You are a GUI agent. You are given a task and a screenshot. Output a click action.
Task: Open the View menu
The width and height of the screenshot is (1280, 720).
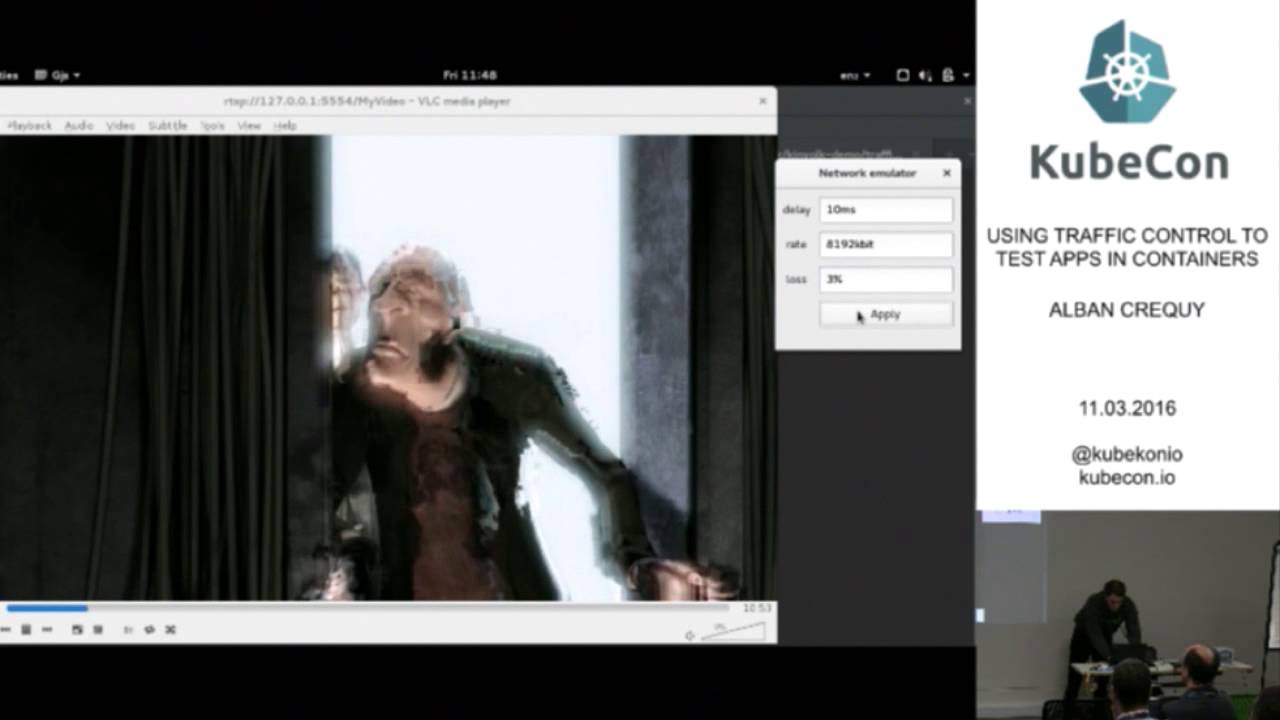click(x=249, y=126)
